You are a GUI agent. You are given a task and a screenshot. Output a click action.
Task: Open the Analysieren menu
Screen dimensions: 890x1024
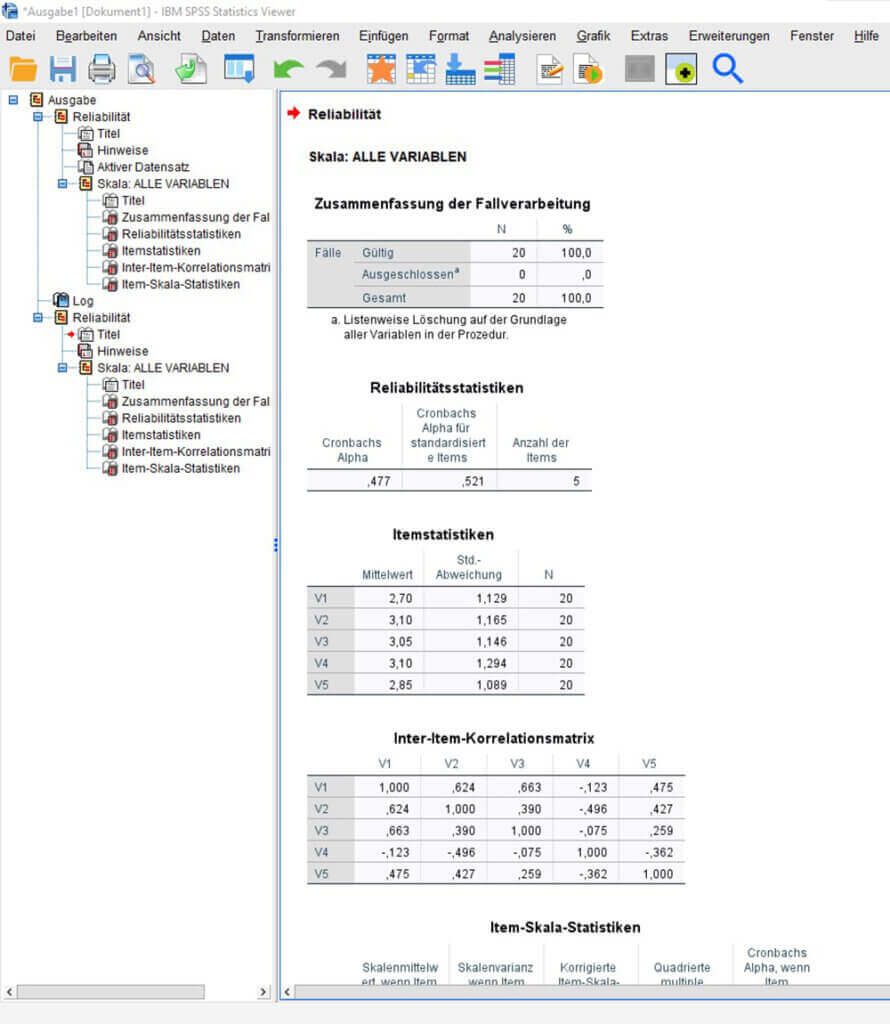(522, 36)
